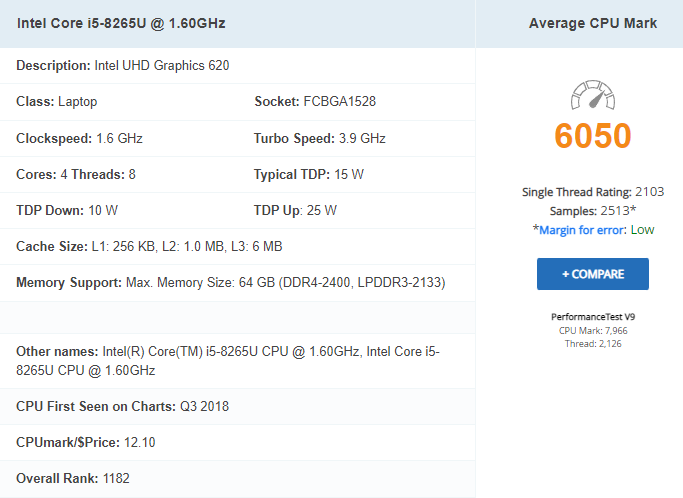This screenshot has width=683, height=498.
Task: Open the Margin for error link
Action: pos(582,230)
